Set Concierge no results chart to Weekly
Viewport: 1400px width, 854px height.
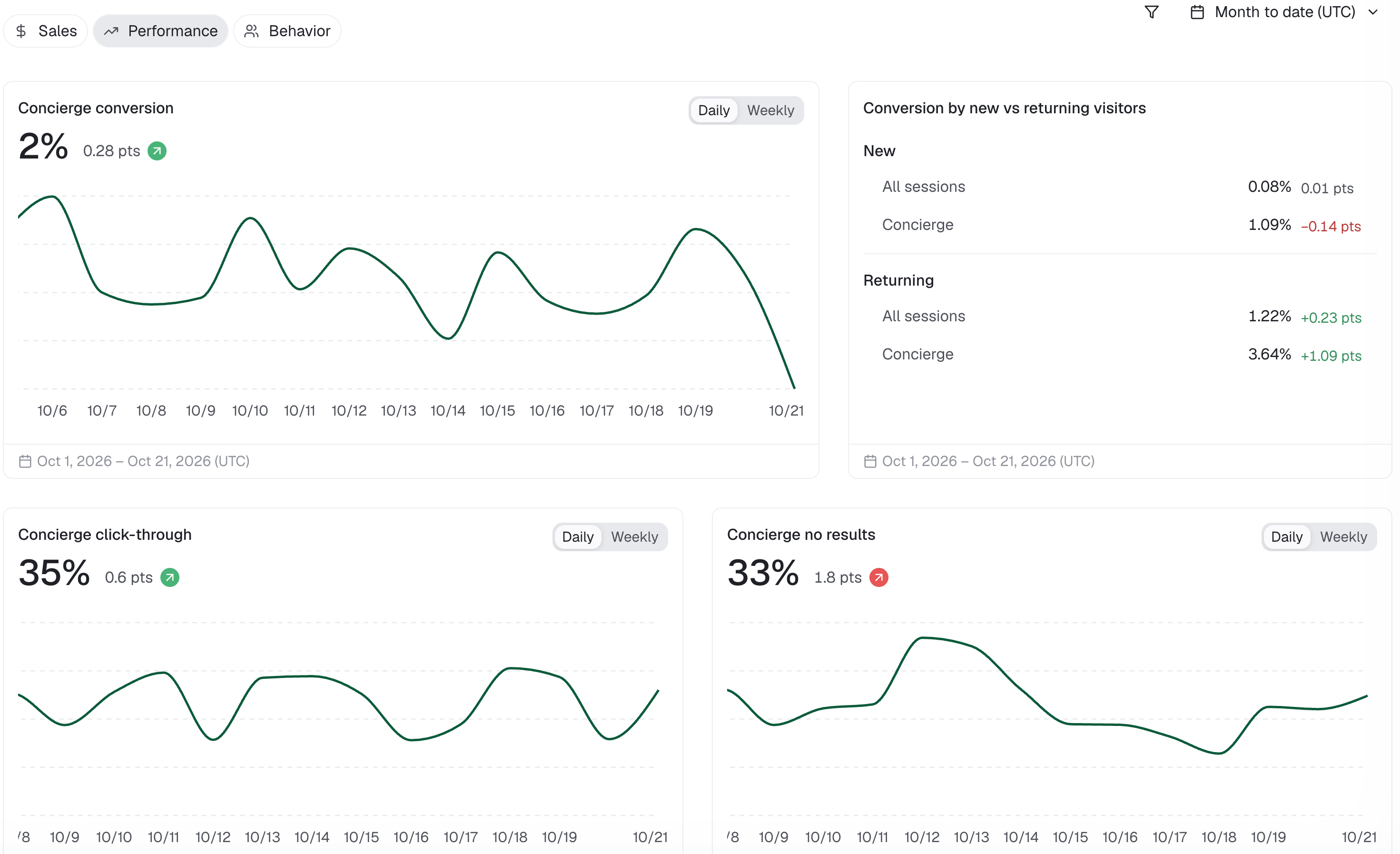tap(1343, 537)
